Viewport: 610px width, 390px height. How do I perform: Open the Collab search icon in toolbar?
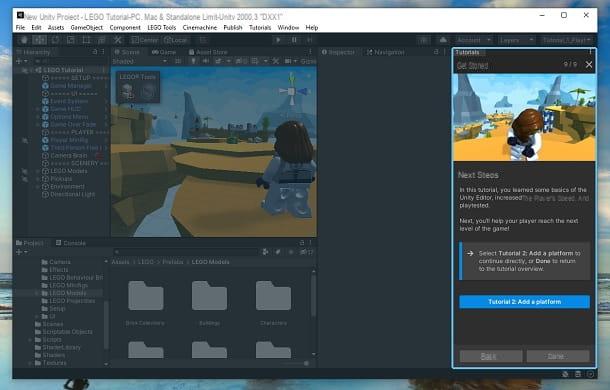click(424, 40)
